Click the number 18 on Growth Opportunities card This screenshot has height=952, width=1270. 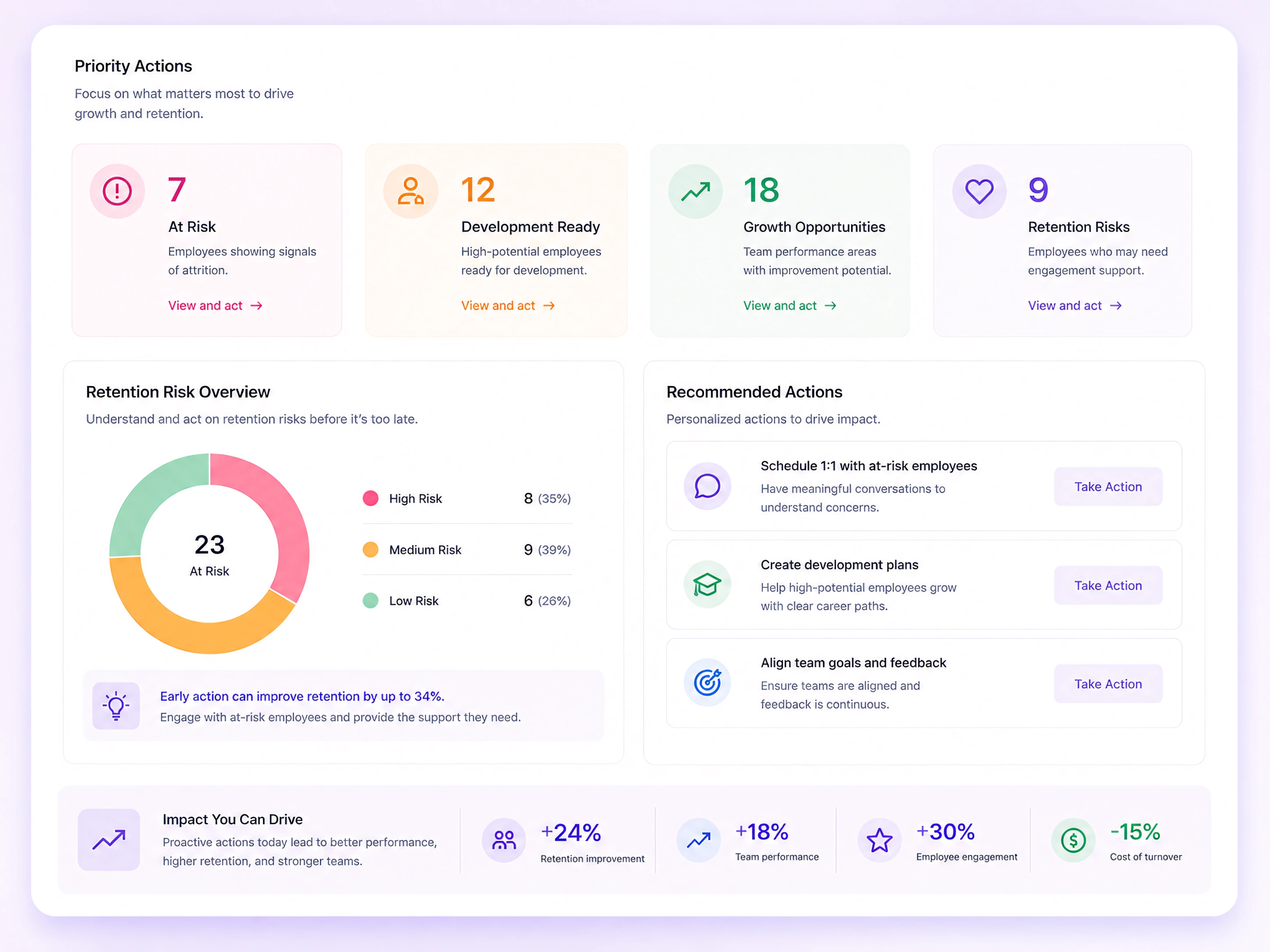pos(761,190)
